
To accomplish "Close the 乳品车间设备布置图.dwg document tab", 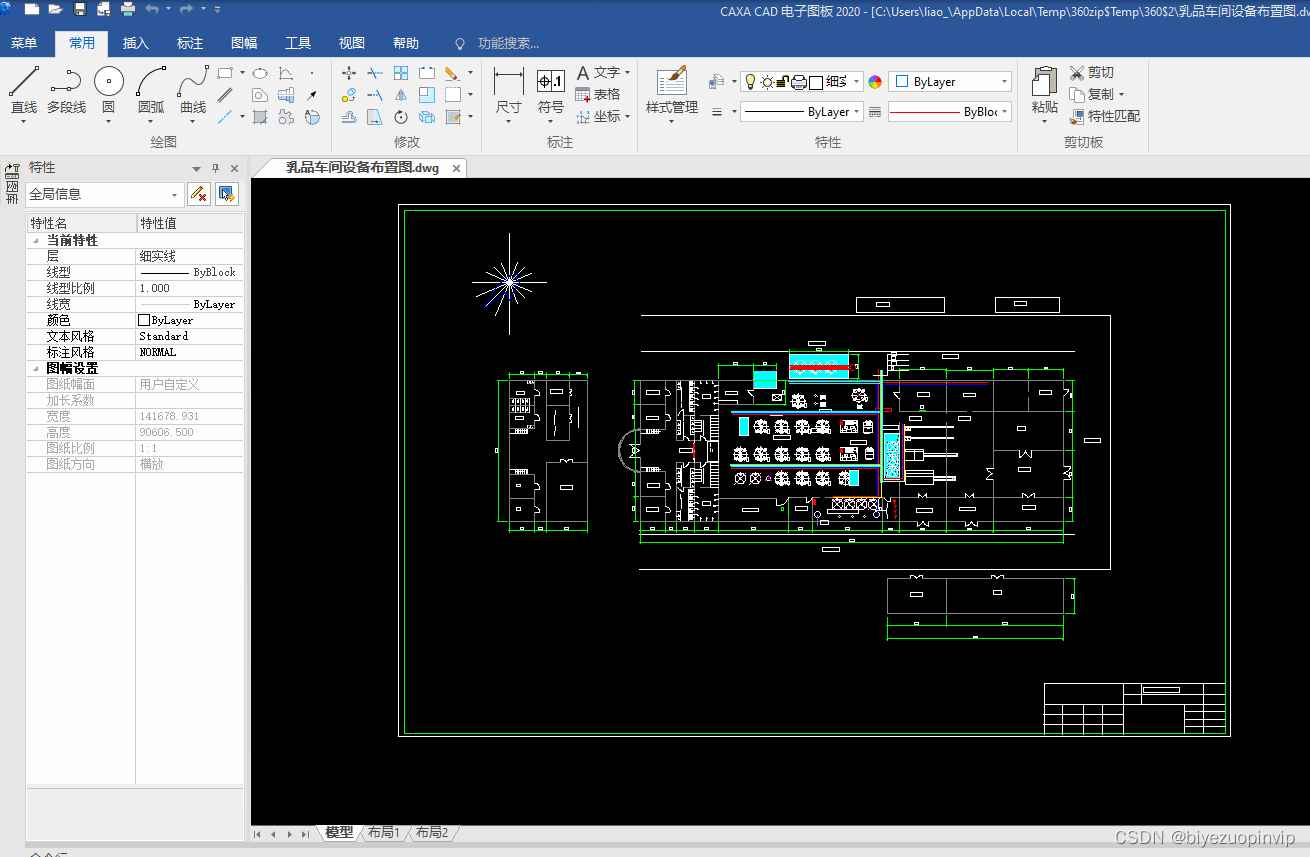I will click(457, 169).
